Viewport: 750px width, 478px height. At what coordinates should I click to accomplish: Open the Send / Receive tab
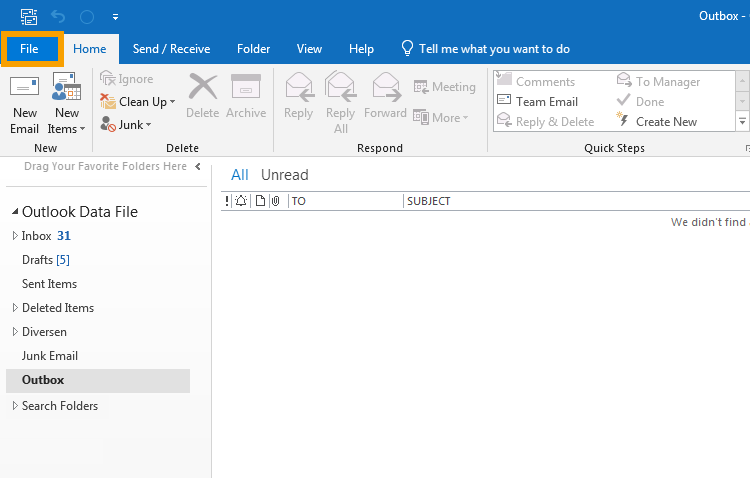click(171, 49)
